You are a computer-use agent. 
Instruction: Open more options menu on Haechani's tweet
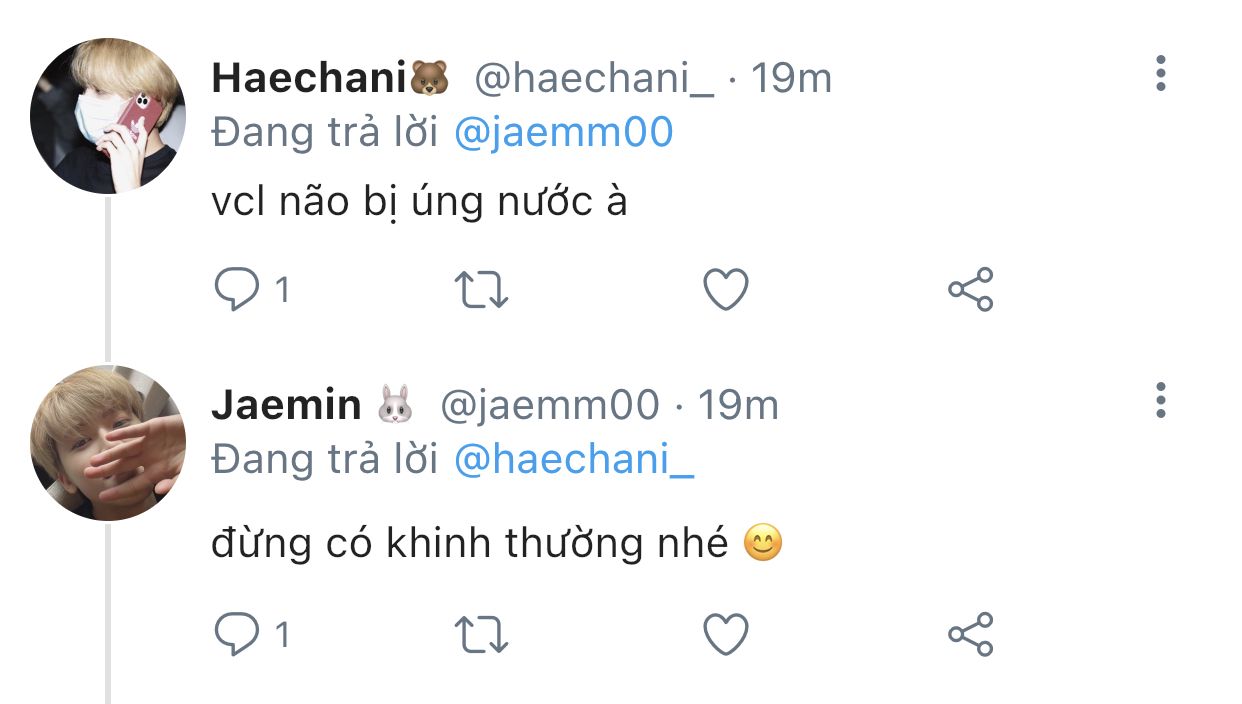coord(1160,74)
